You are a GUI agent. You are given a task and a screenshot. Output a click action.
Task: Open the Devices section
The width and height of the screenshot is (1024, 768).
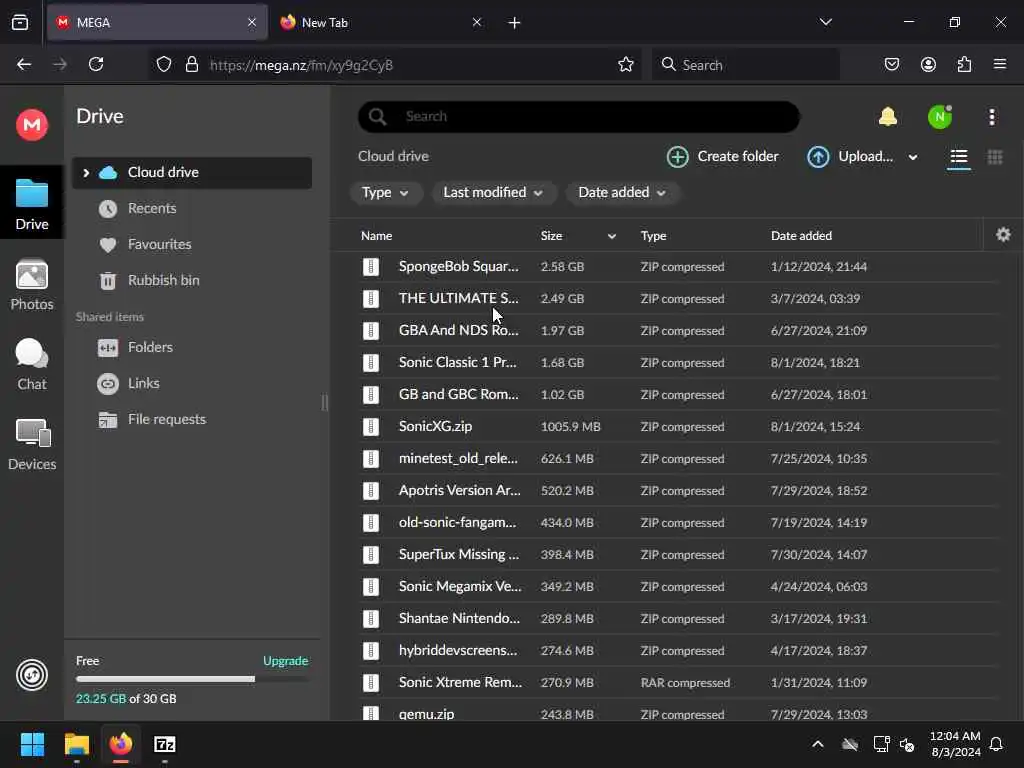point(31,445)
